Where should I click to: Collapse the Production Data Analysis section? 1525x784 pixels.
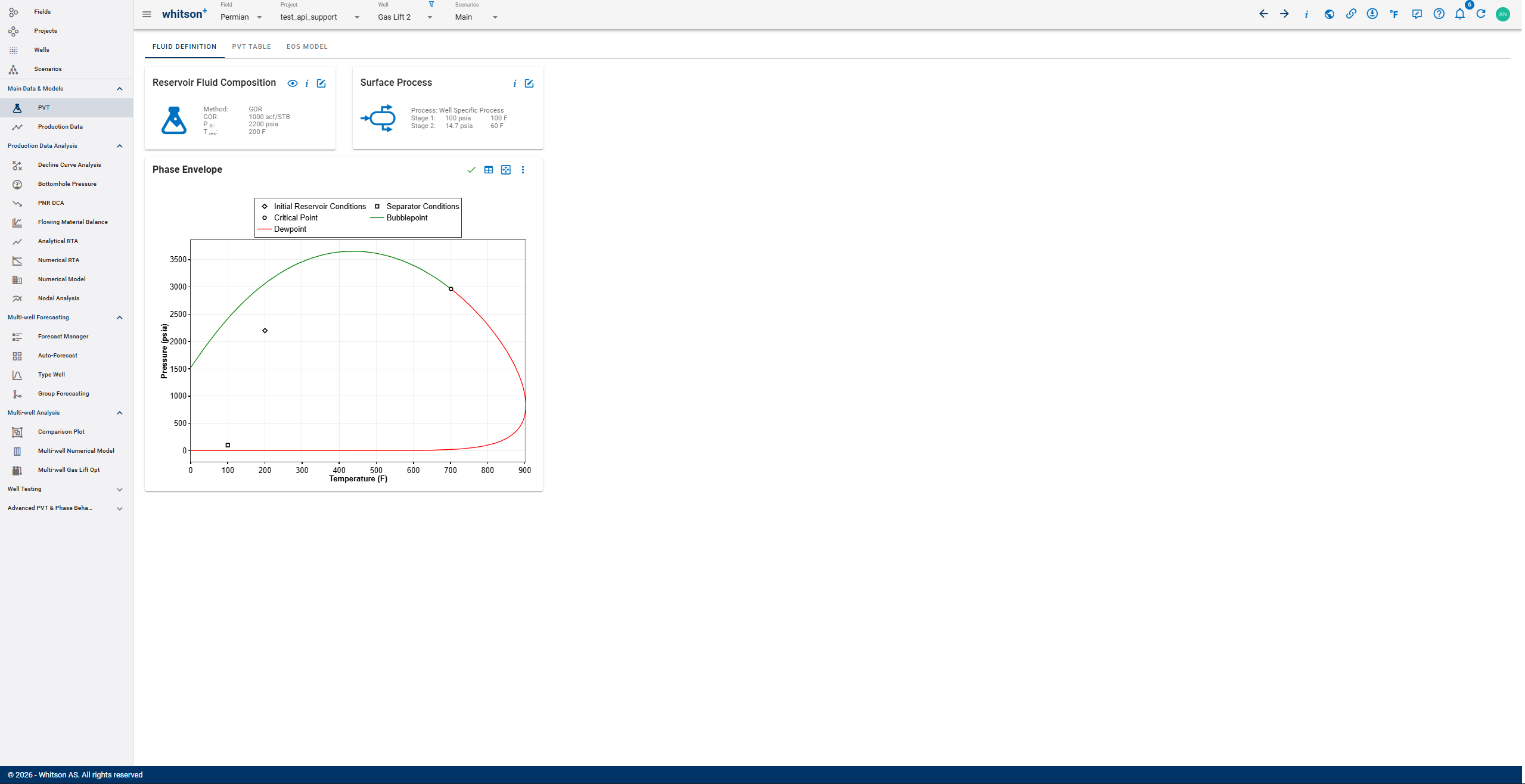coord(119,146)
